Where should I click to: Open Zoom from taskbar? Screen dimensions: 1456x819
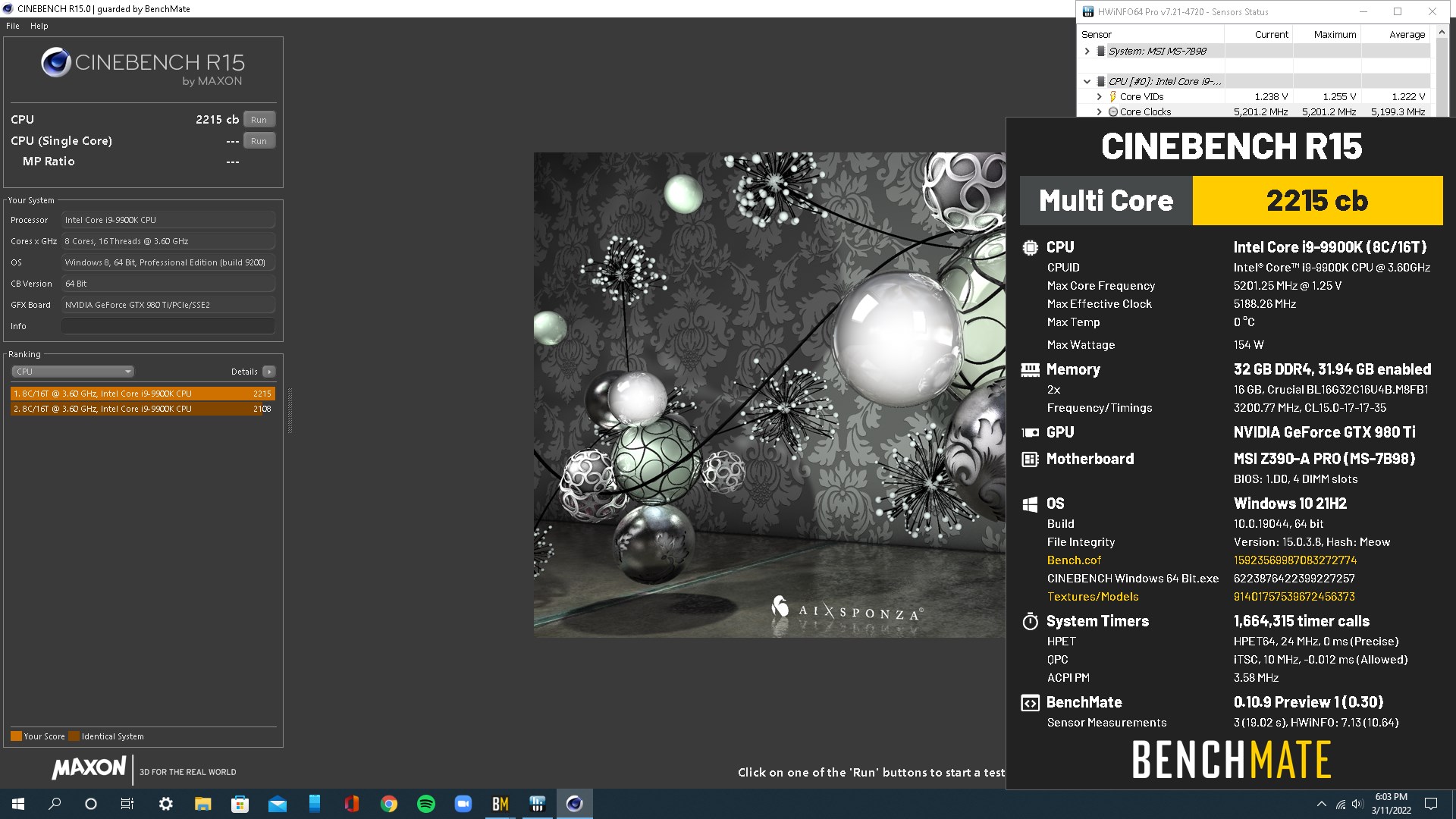pyautogui.click(x=463, y=804)
